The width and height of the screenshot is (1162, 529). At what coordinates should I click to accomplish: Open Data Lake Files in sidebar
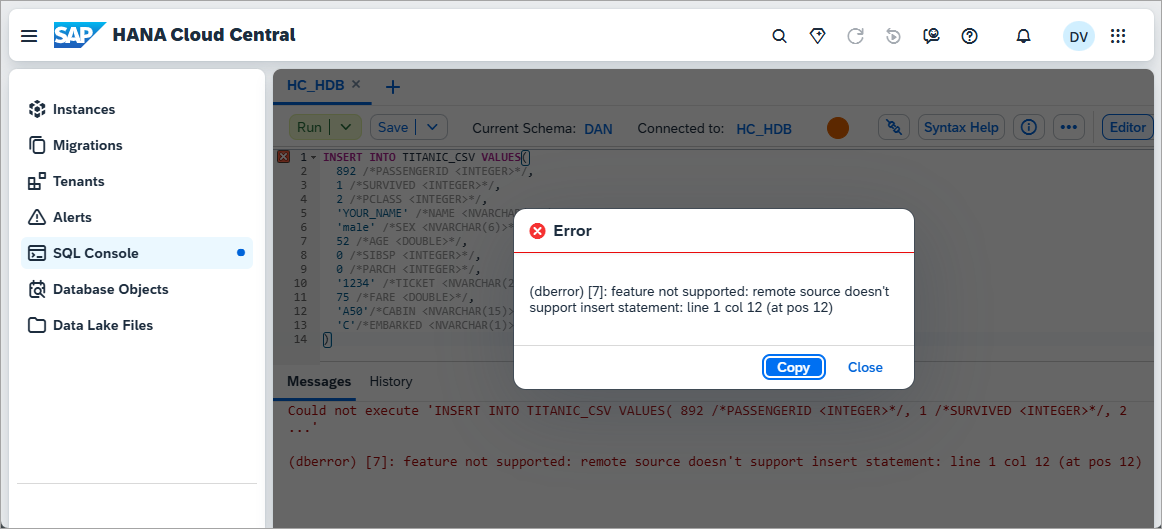[137, 325]
